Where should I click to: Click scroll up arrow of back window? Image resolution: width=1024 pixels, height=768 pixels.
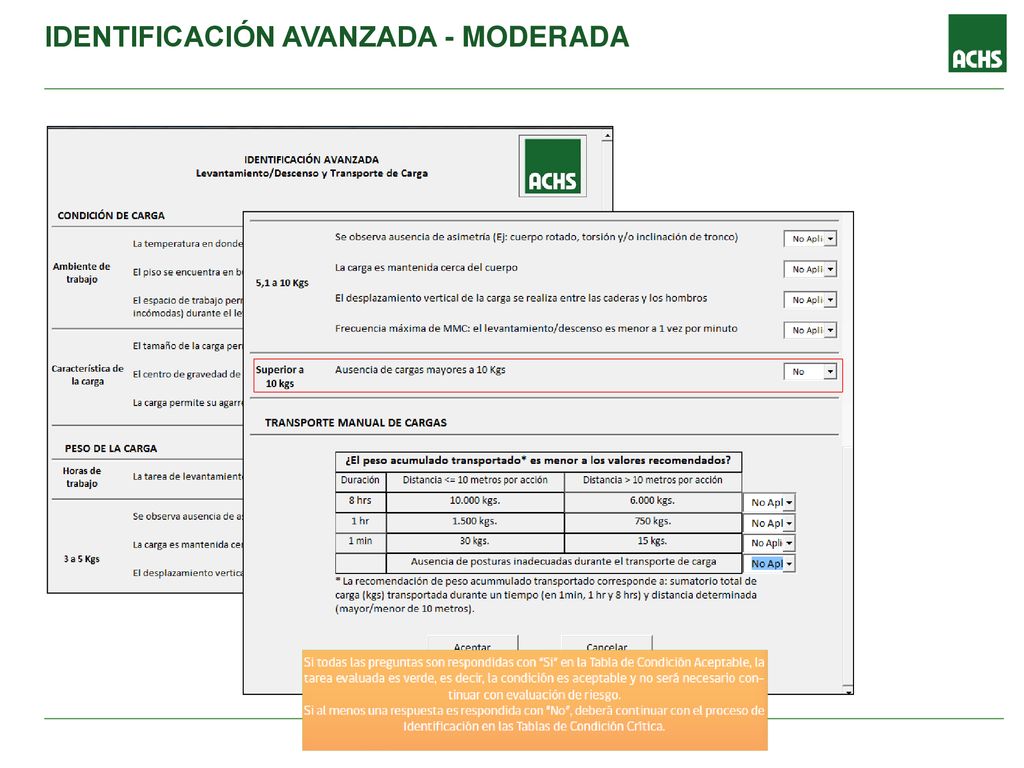point(607,135)
